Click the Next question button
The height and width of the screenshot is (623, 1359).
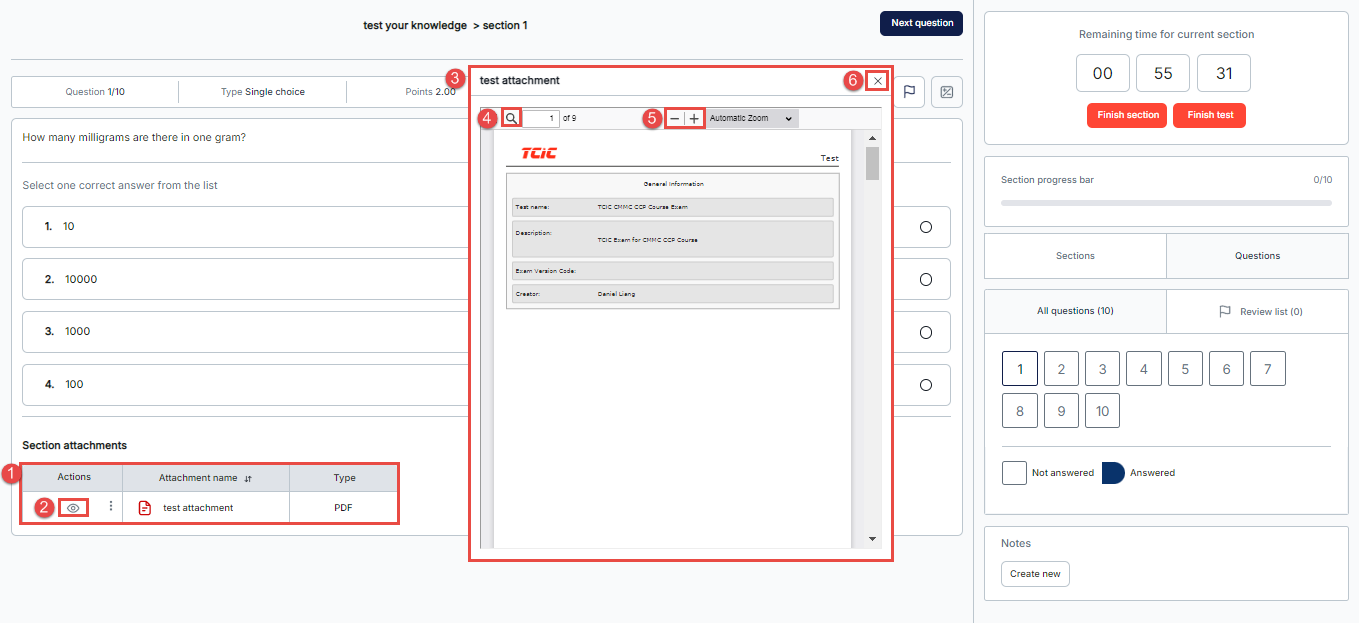921,23
